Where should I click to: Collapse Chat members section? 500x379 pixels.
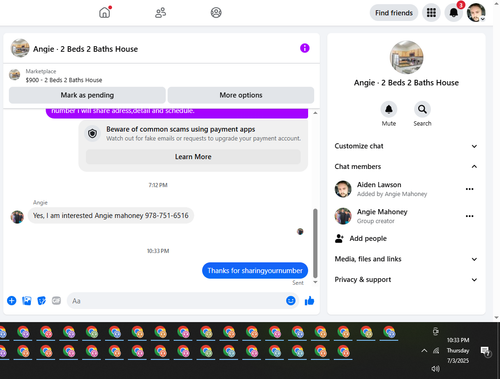click(406, 166)
